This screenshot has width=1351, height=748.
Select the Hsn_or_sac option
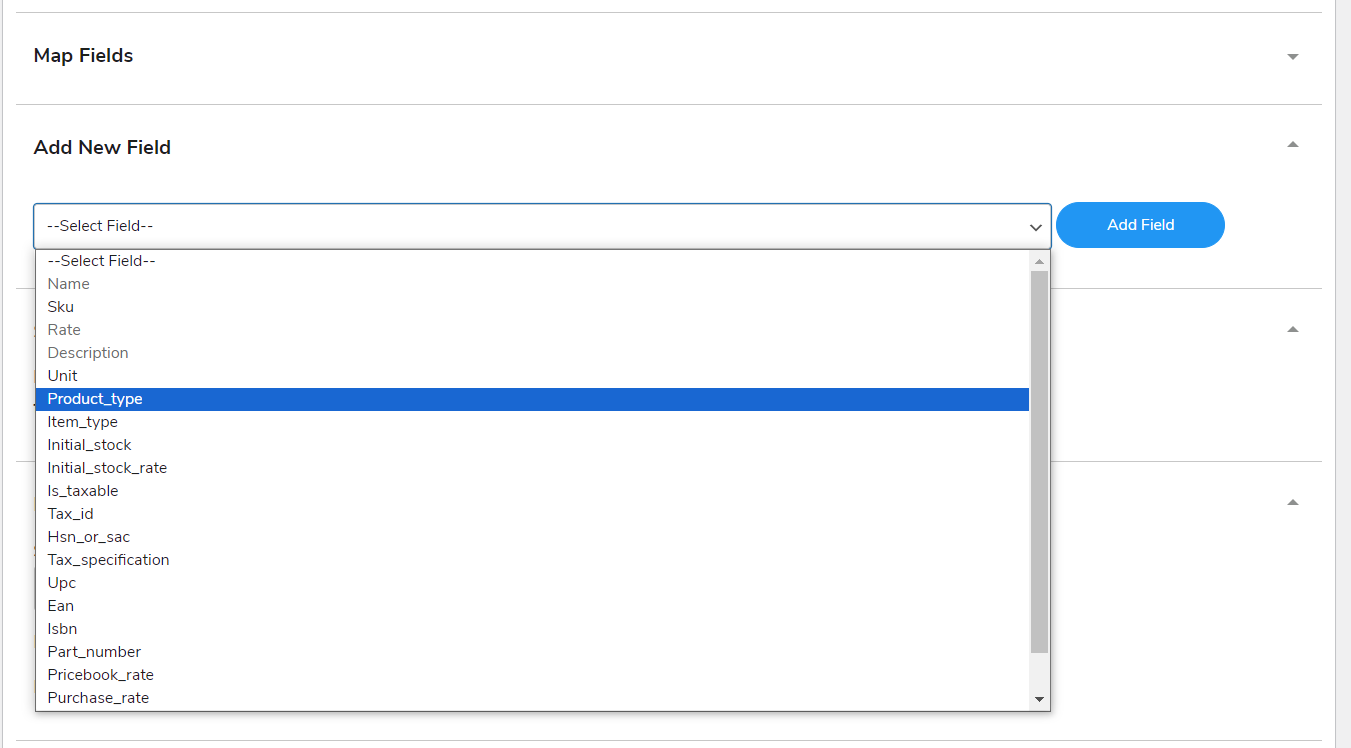89,536
